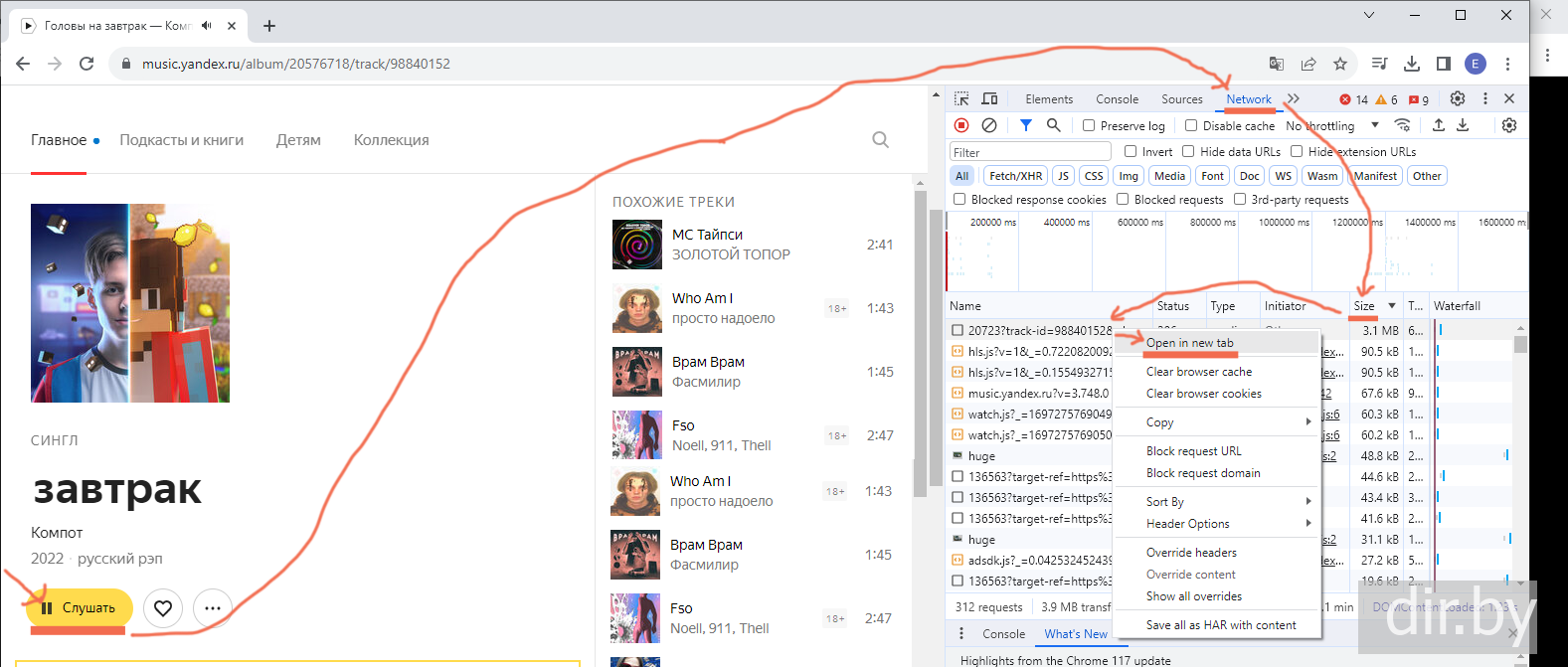The image size is (1568, 667).
Task: Toggle the device toolbar icon in DevTools
Action: click(x=989, y=99)
